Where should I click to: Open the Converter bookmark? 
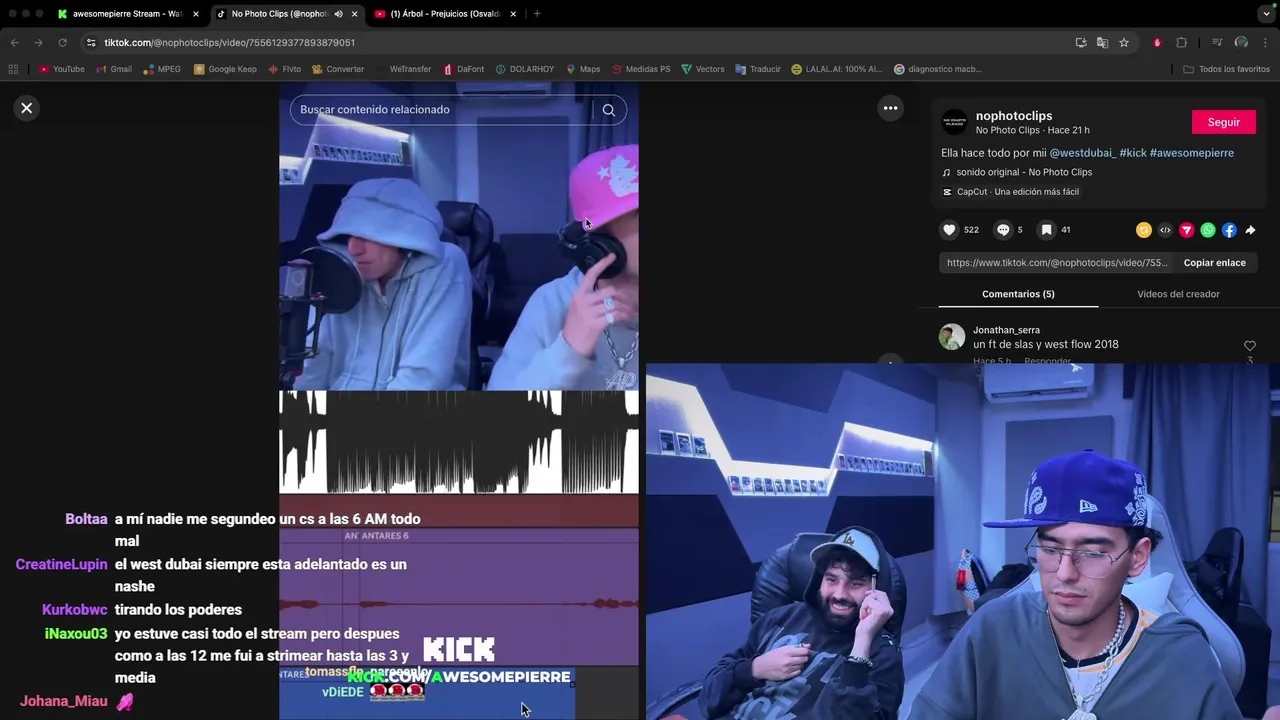pyautogui.click(x=338, y=69)
